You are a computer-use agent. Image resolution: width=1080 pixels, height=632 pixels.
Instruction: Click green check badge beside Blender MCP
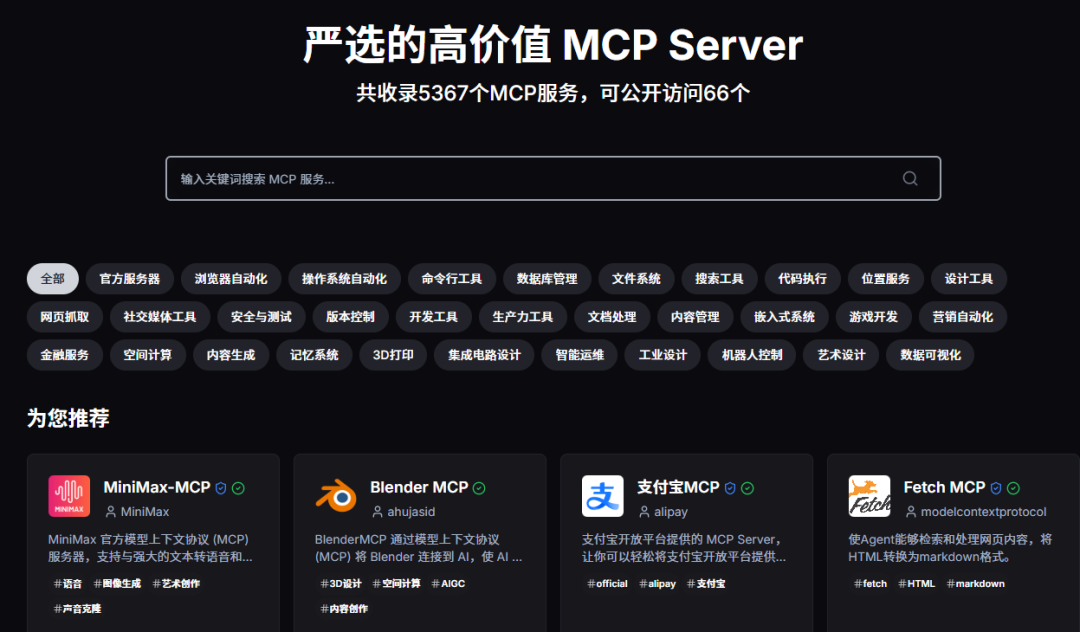tap(479, 488)
